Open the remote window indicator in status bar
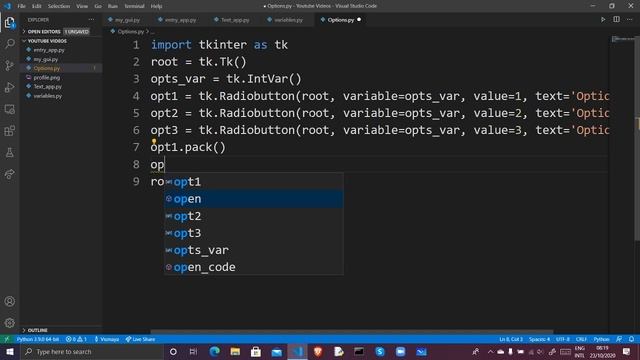The height and width of the screenshot is (360, 640). 7,339
